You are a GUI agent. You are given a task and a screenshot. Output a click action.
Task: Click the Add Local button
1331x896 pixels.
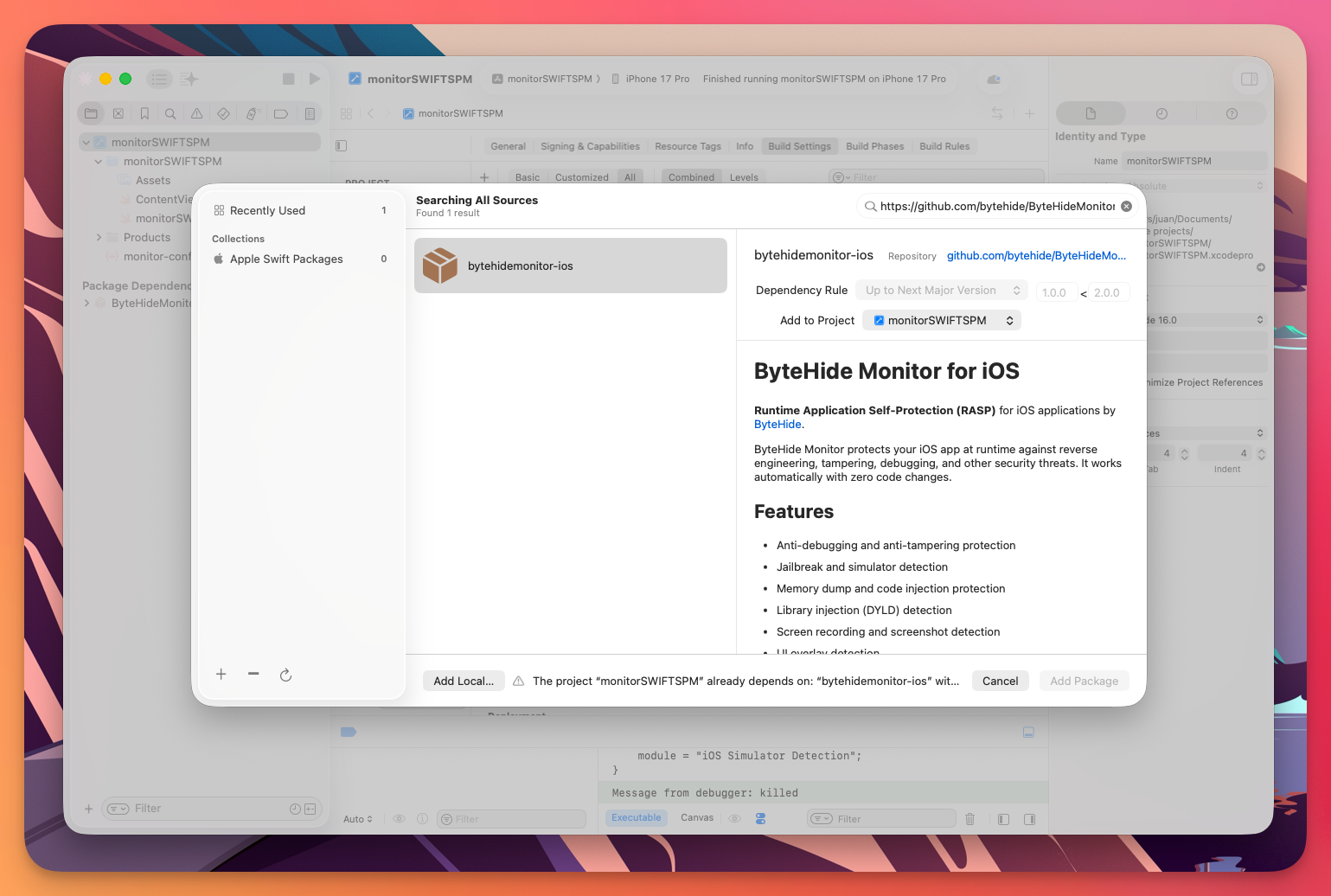[x=464, y=681]
